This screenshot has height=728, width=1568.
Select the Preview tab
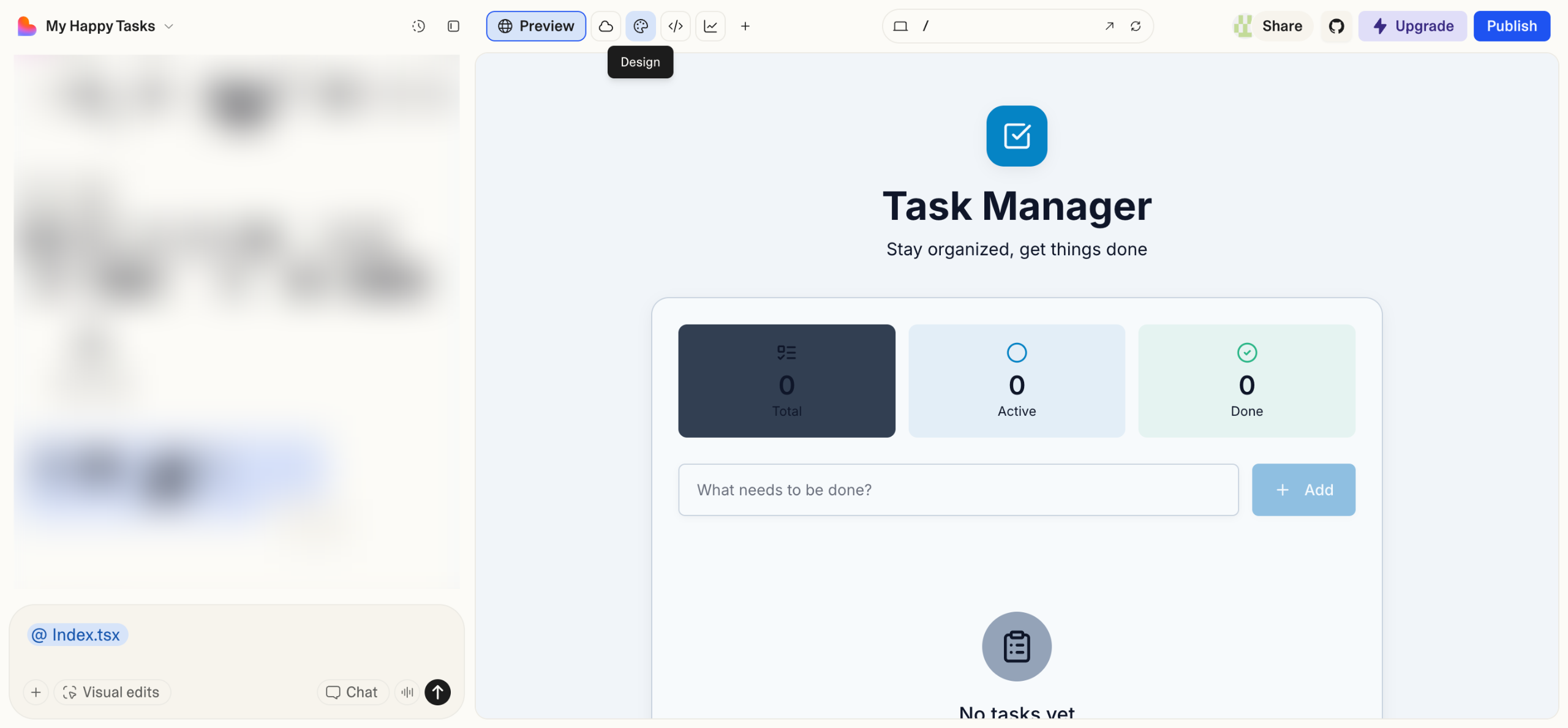coord(536,26)
